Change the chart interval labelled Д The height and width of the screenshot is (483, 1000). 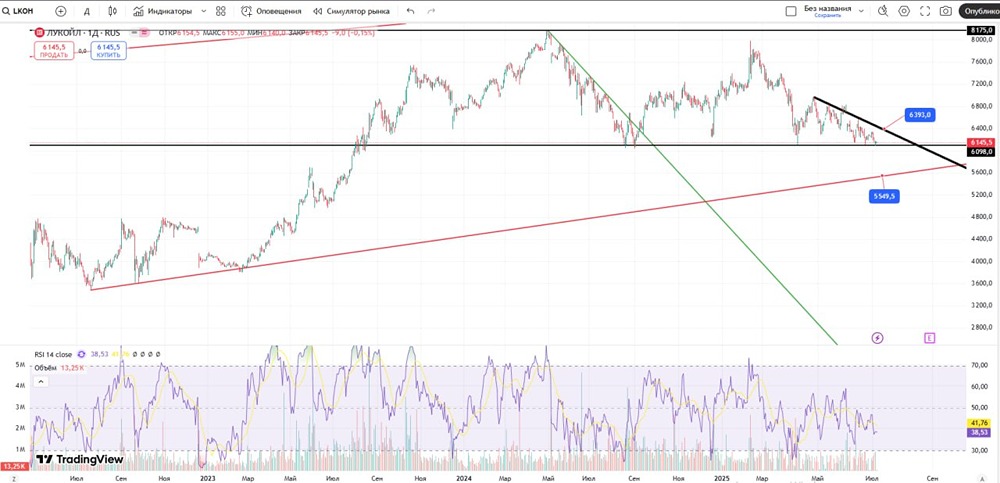[87, 11]
